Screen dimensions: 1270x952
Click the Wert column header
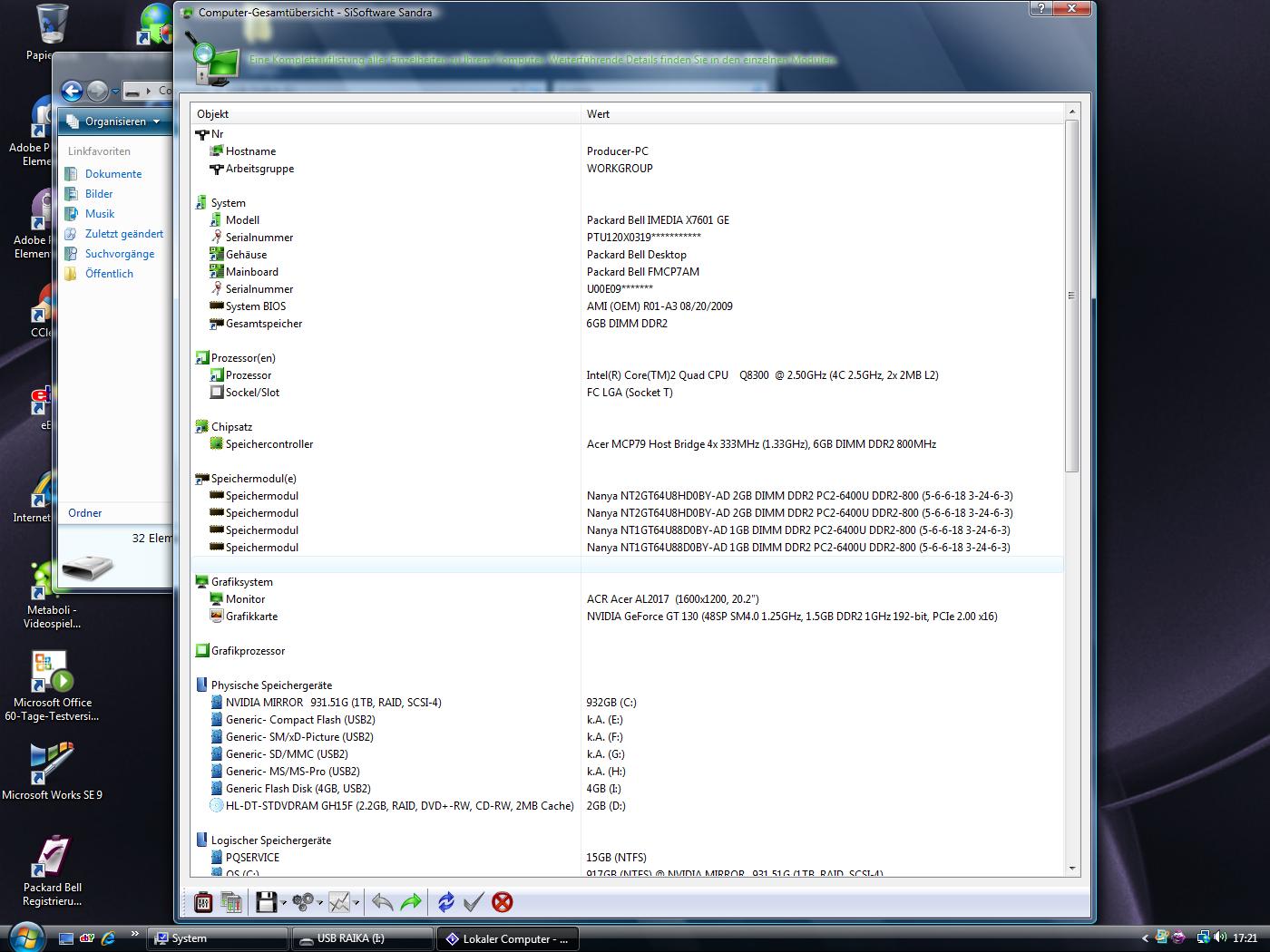pyautogui.click(x=822, y=114)
